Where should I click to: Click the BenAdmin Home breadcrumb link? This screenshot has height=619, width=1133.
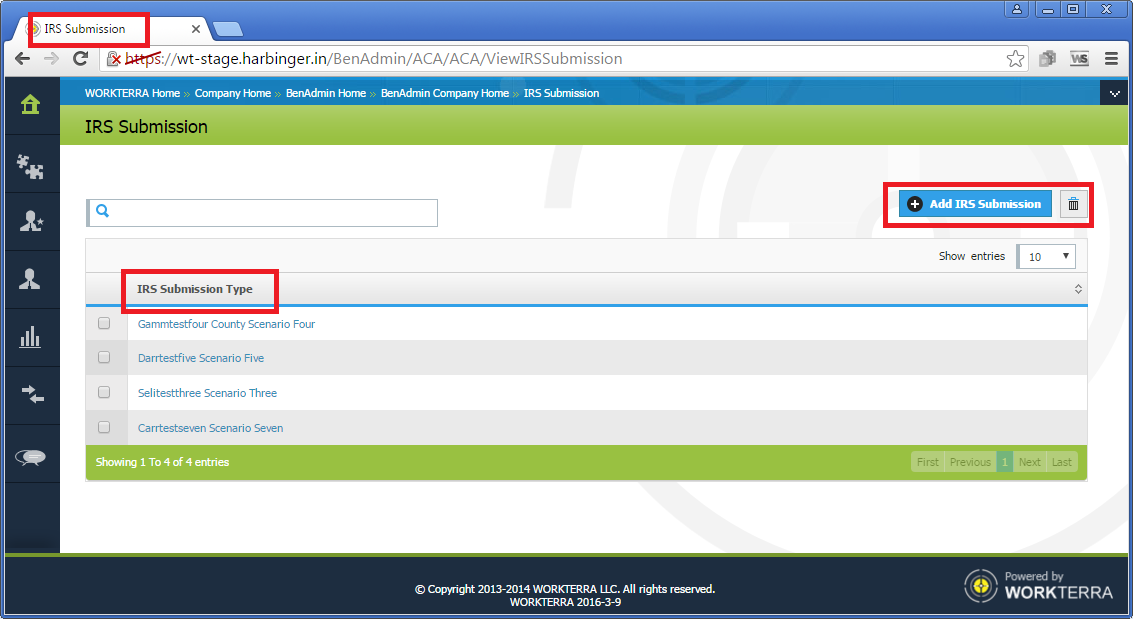click(x=325, y=93)
